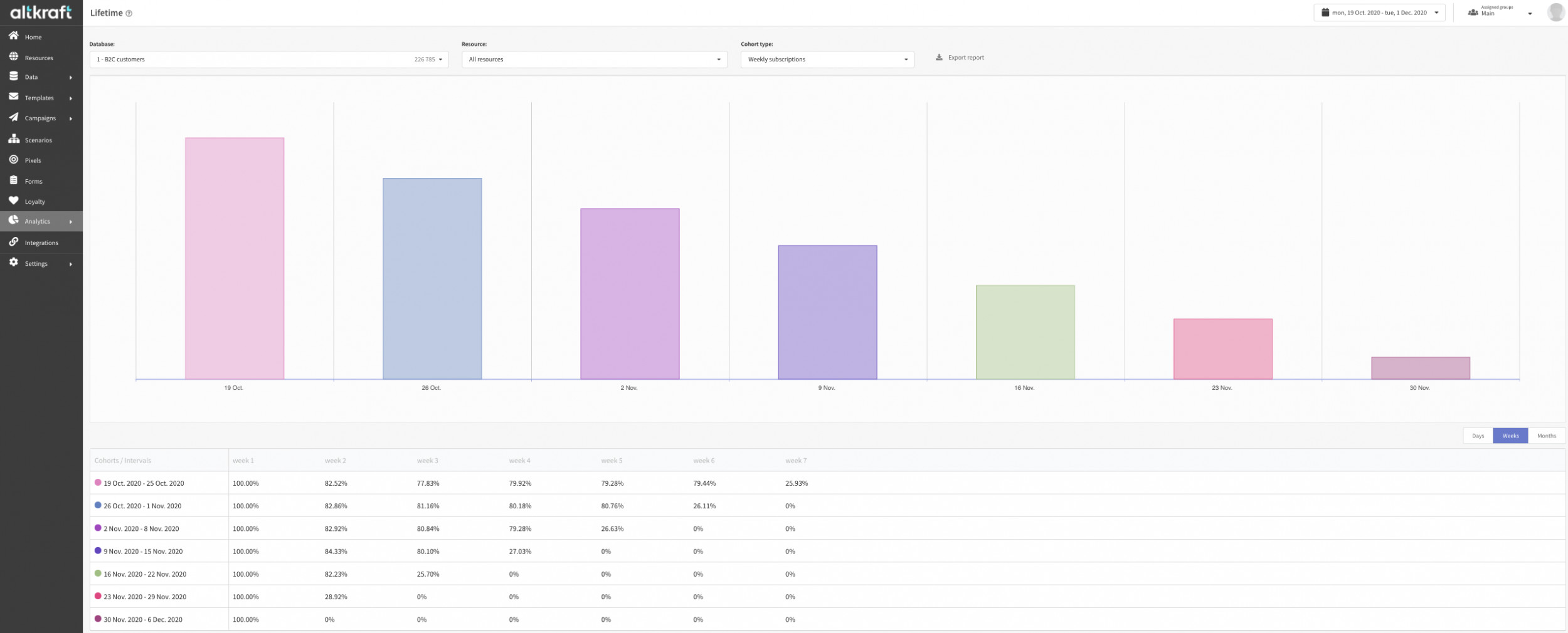Expand the Analytics sidebar menu
Screen dimensions: 1568x633
point(41,221)
